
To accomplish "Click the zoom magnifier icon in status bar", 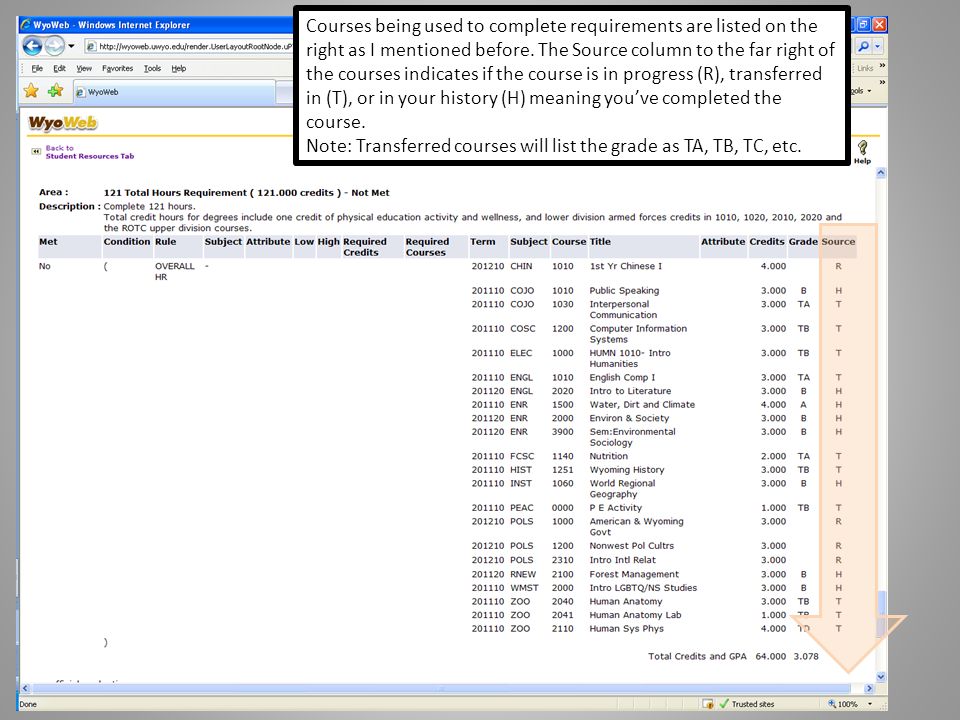I will (832, 704).
